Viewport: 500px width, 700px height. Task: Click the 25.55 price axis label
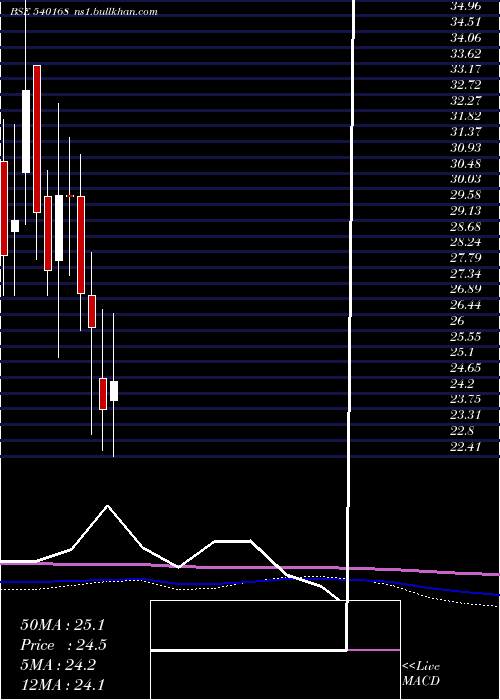(465, 336)
